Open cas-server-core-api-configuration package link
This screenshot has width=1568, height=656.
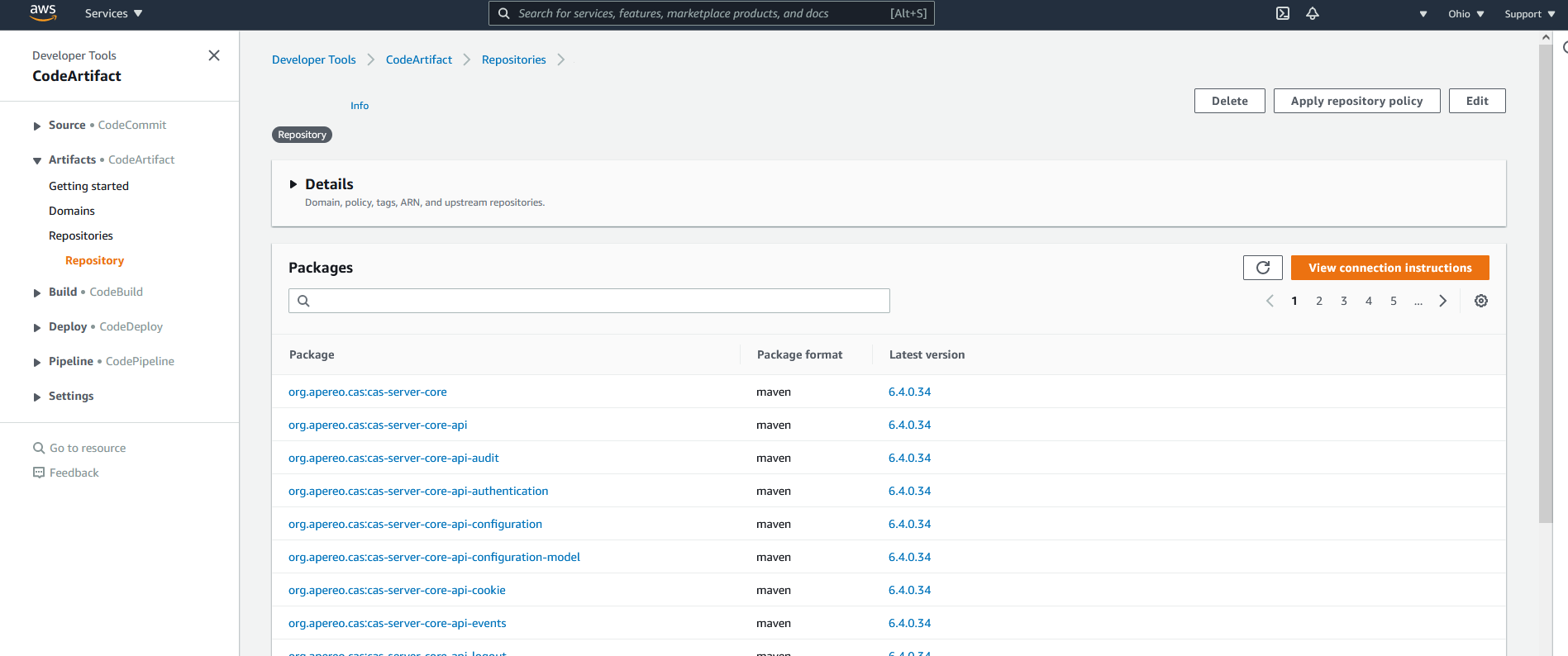(415, 524)
